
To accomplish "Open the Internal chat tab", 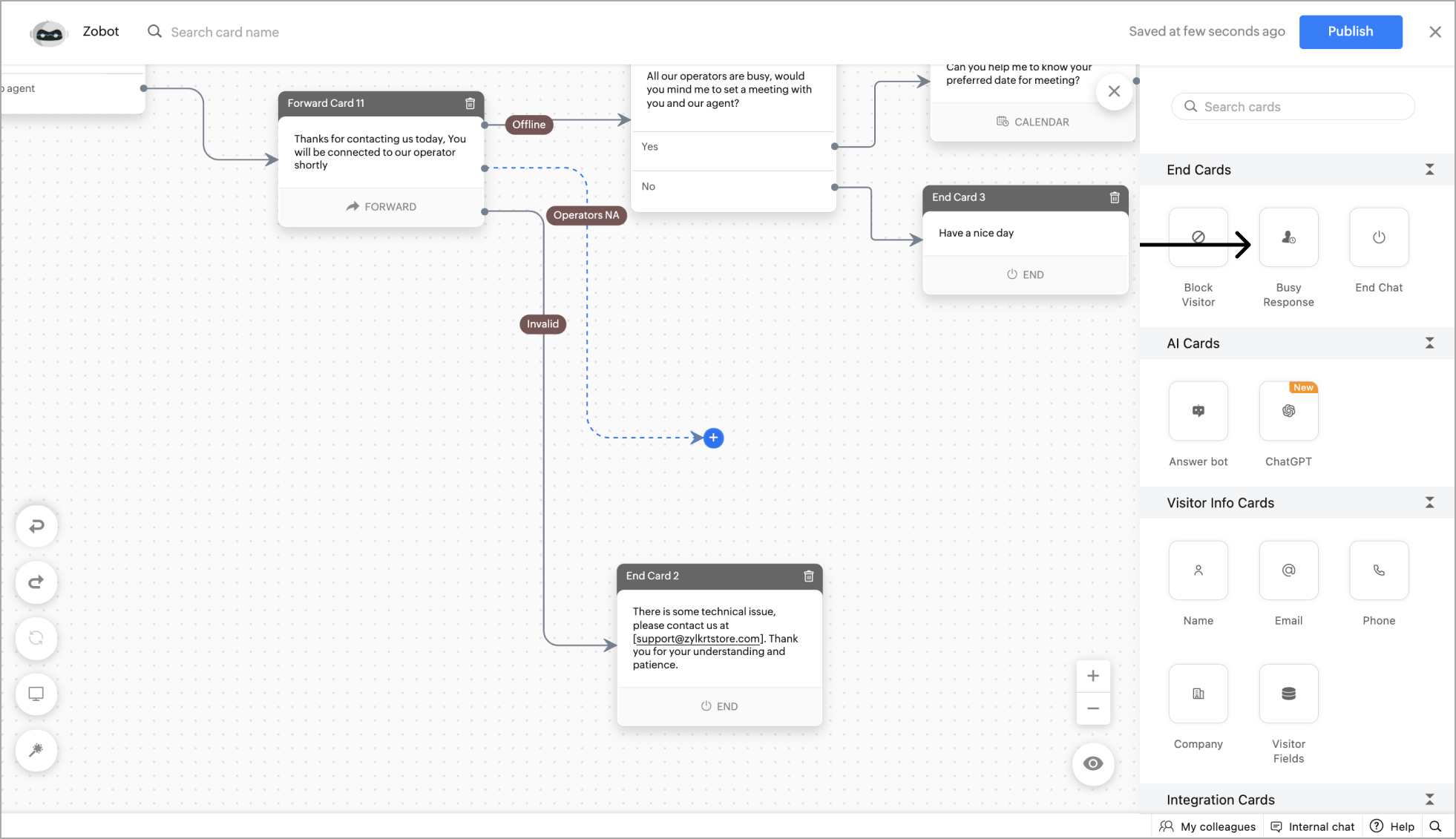I will pos(1312,826).
